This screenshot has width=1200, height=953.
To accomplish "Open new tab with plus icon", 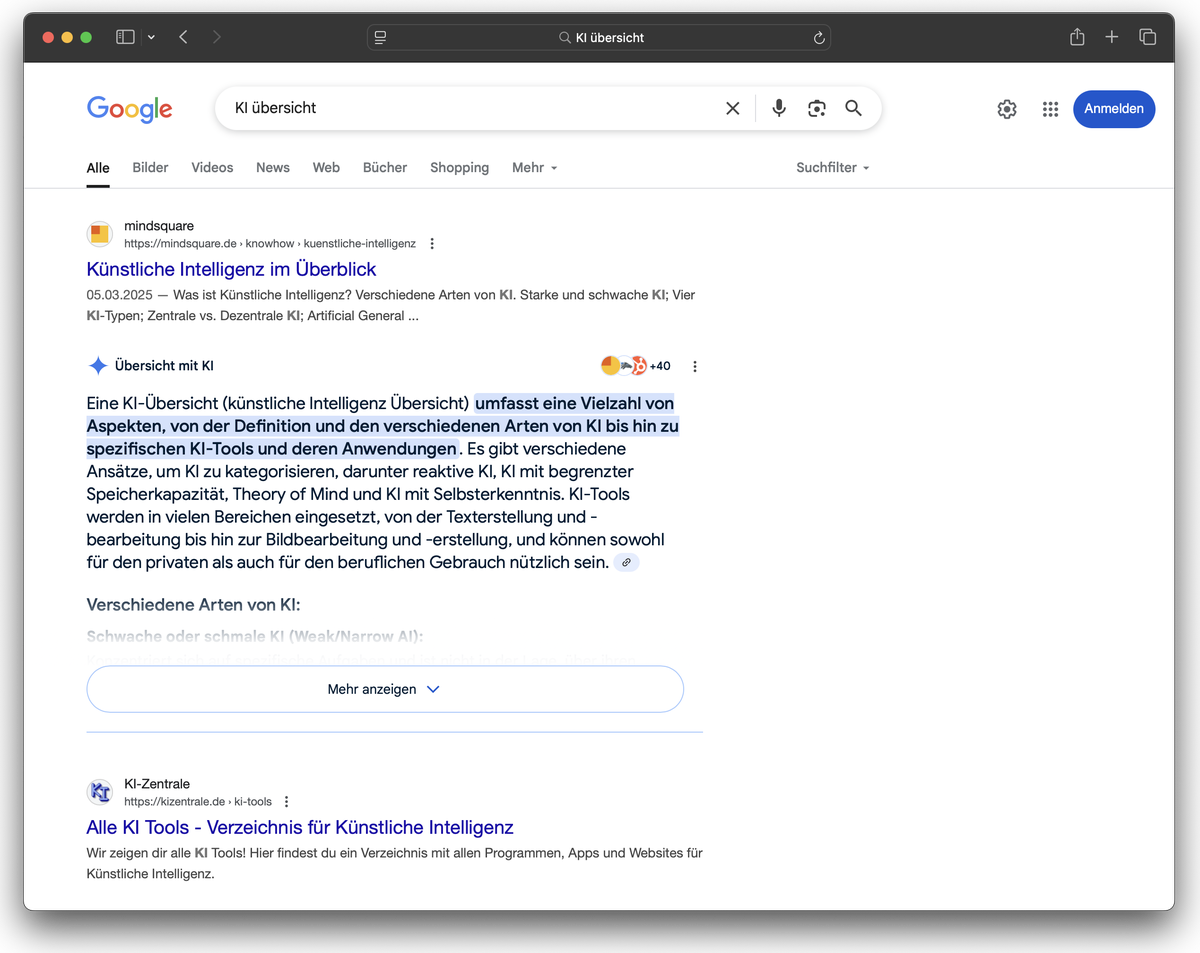I will 1112,37.
